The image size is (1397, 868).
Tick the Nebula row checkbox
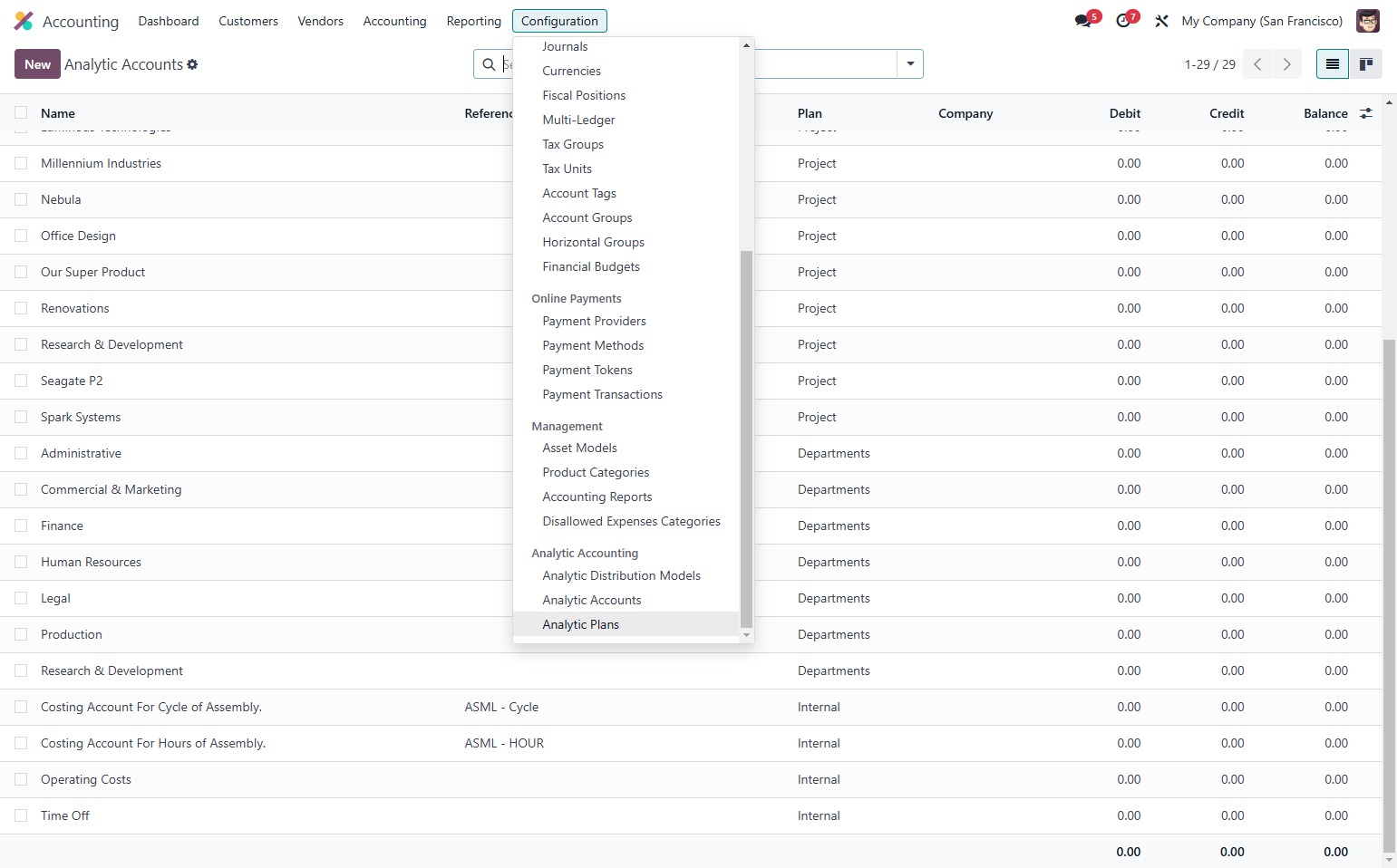tap(21, 199)
